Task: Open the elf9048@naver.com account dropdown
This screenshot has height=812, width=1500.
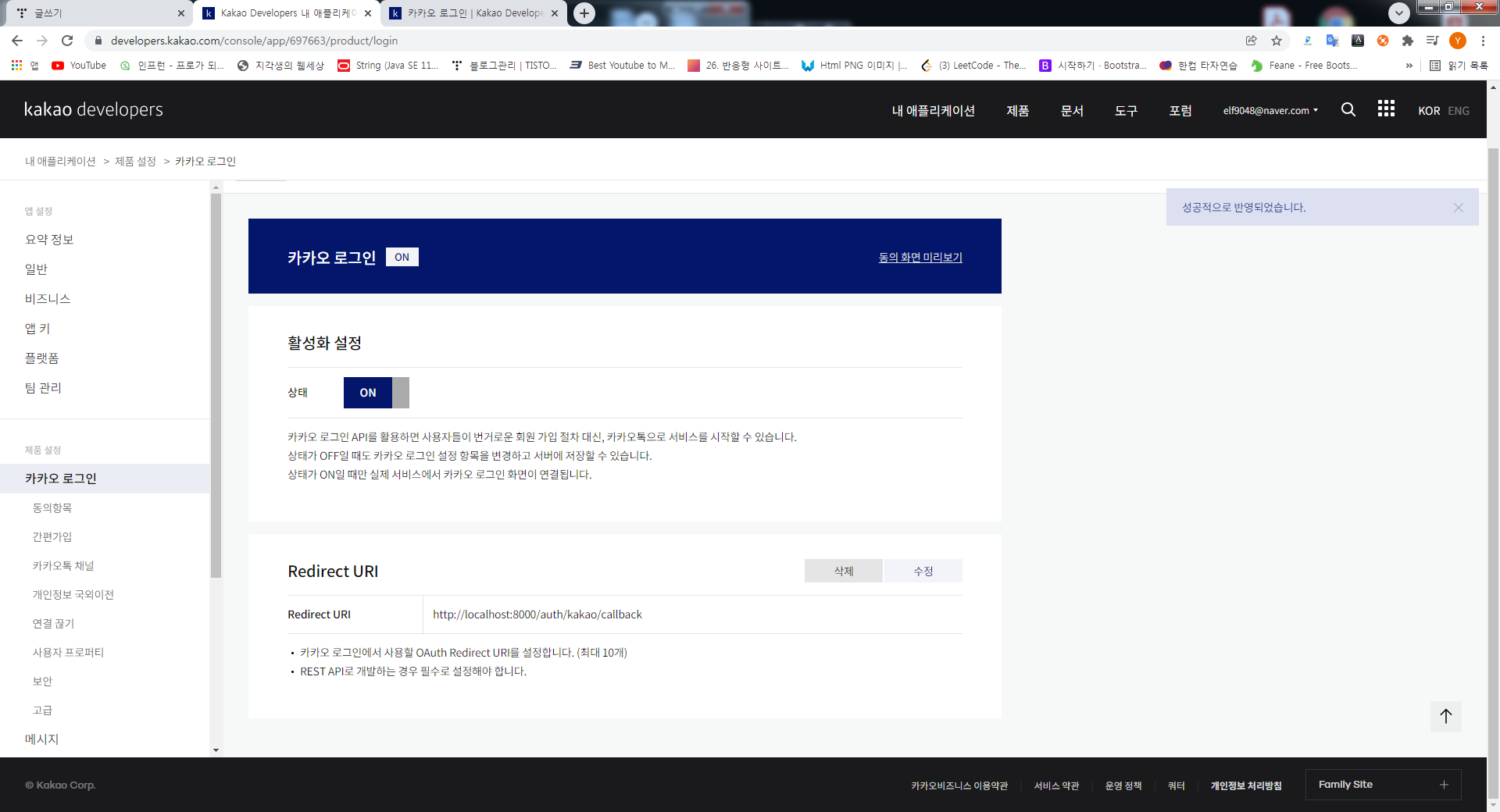Action: pos(1270,111)
